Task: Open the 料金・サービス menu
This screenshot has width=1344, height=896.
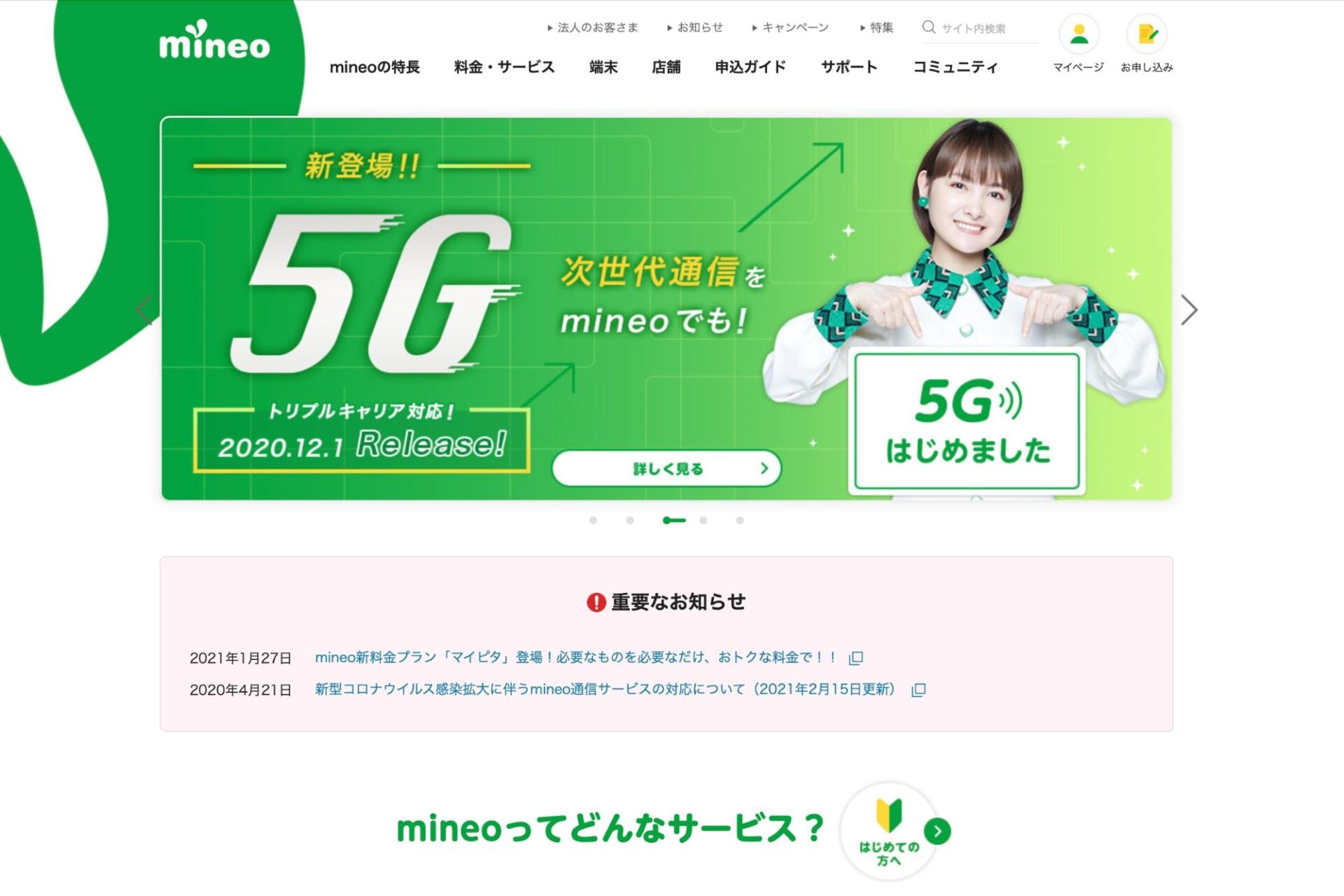Action: [x=504, y=67]
